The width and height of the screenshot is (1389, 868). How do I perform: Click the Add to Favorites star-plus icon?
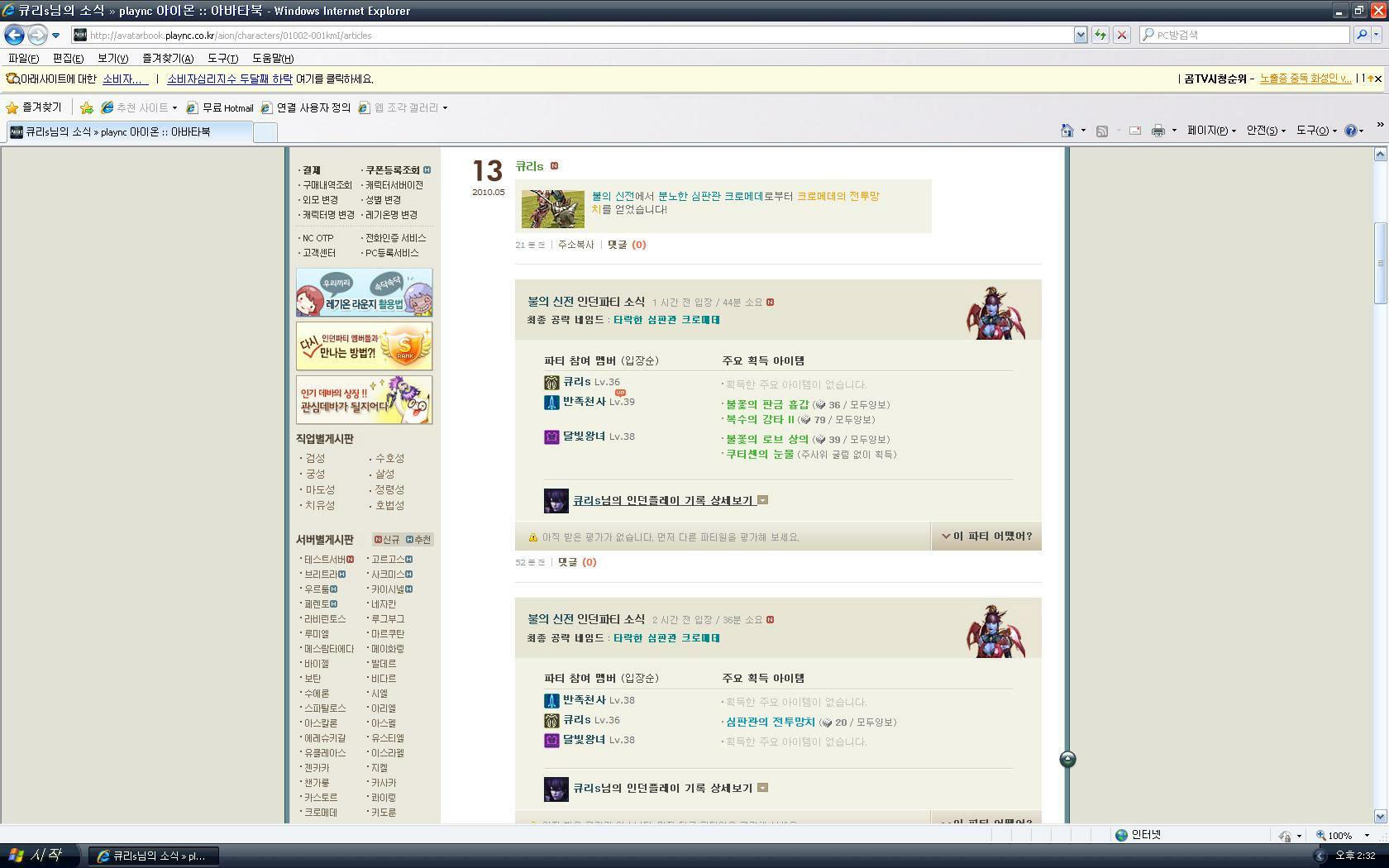pos(87,107)
